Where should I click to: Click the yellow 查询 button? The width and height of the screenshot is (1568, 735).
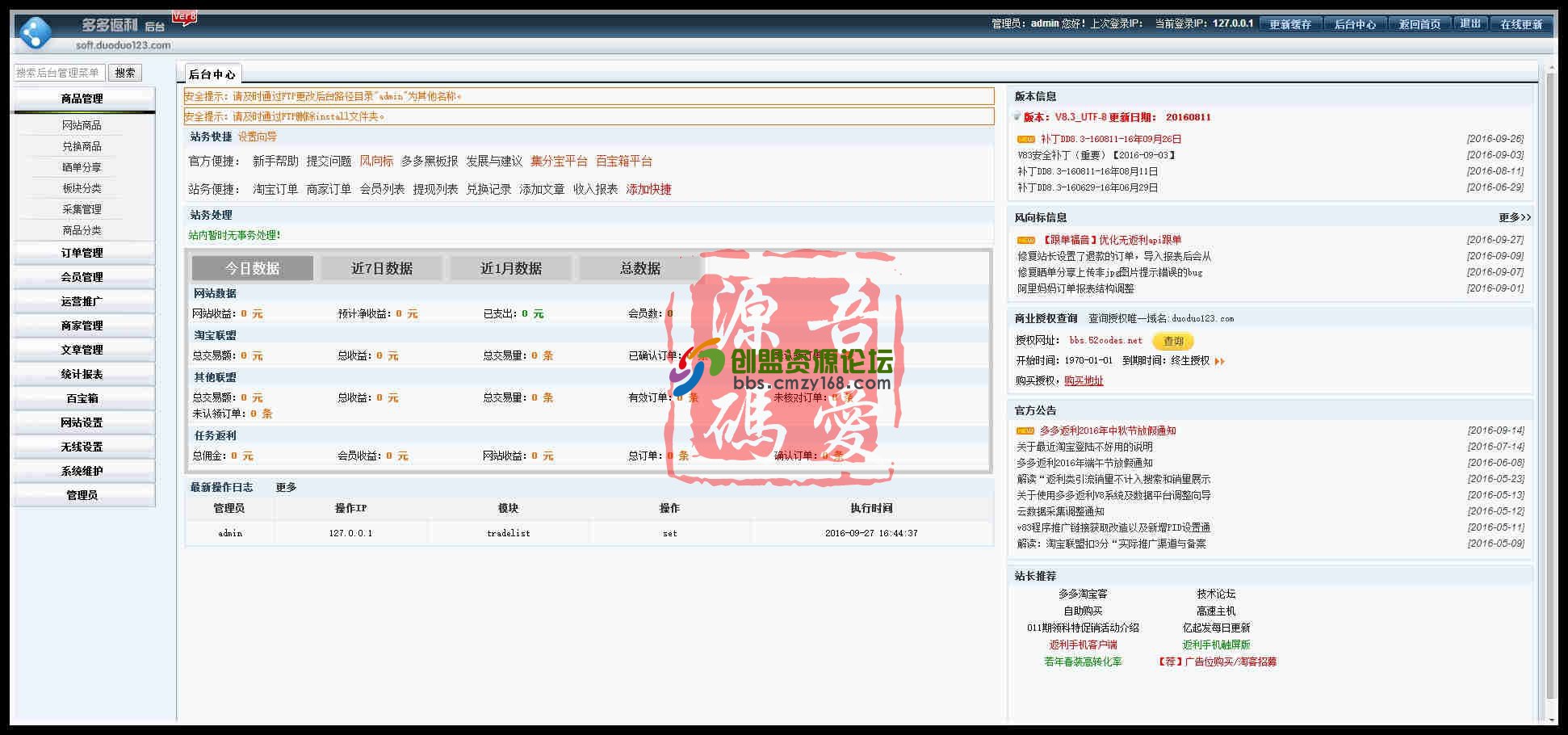point(1173,342)
